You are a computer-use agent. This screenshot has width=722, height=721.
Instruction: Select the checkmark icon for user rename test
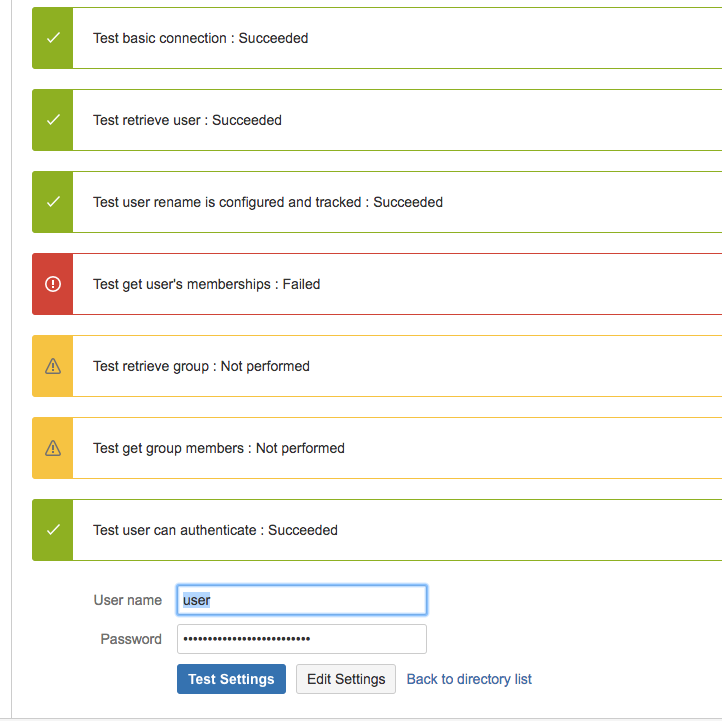(x=53, y=202)
